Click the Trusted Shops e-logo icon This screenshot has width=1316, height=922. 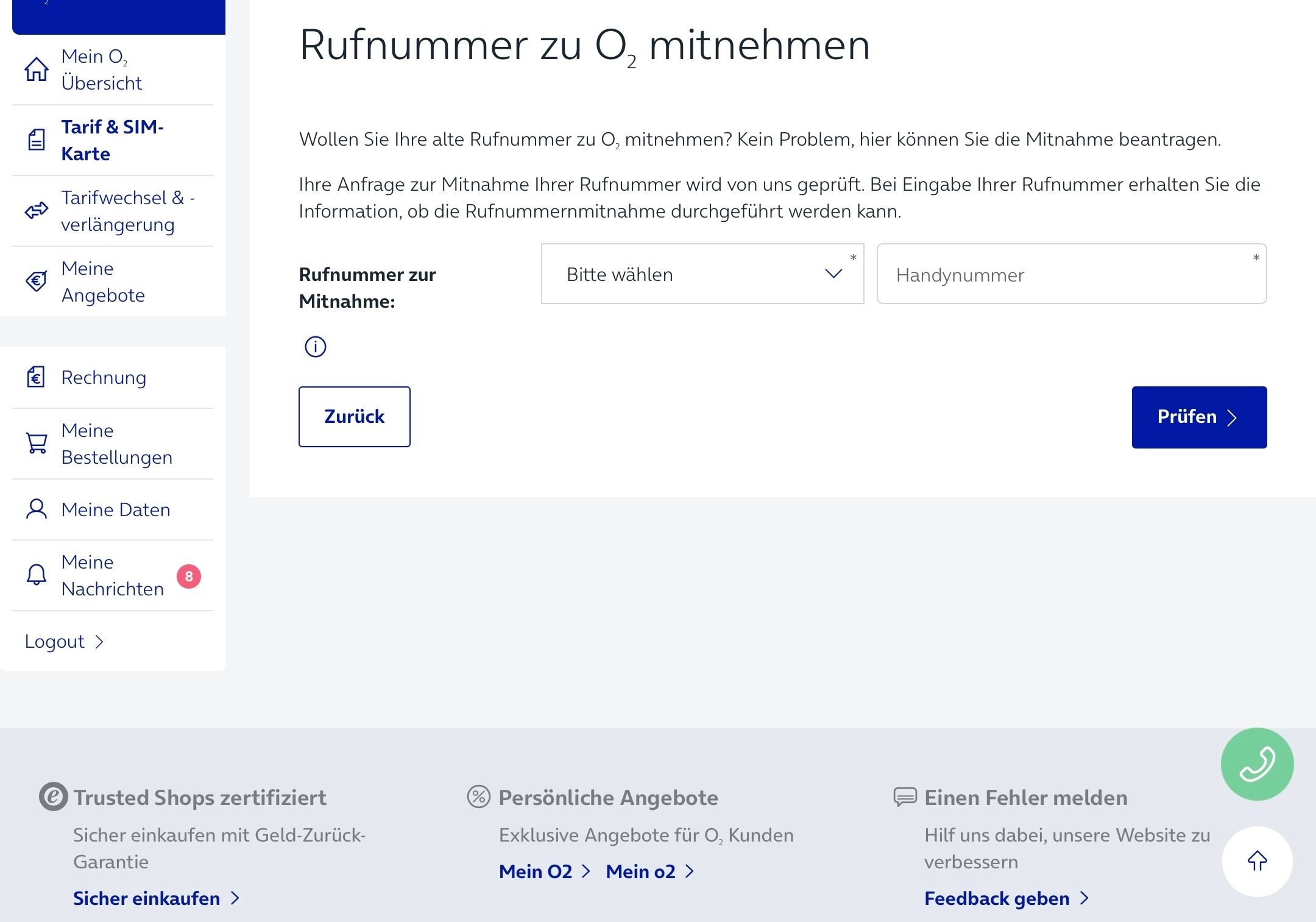(x=54, y=796)
